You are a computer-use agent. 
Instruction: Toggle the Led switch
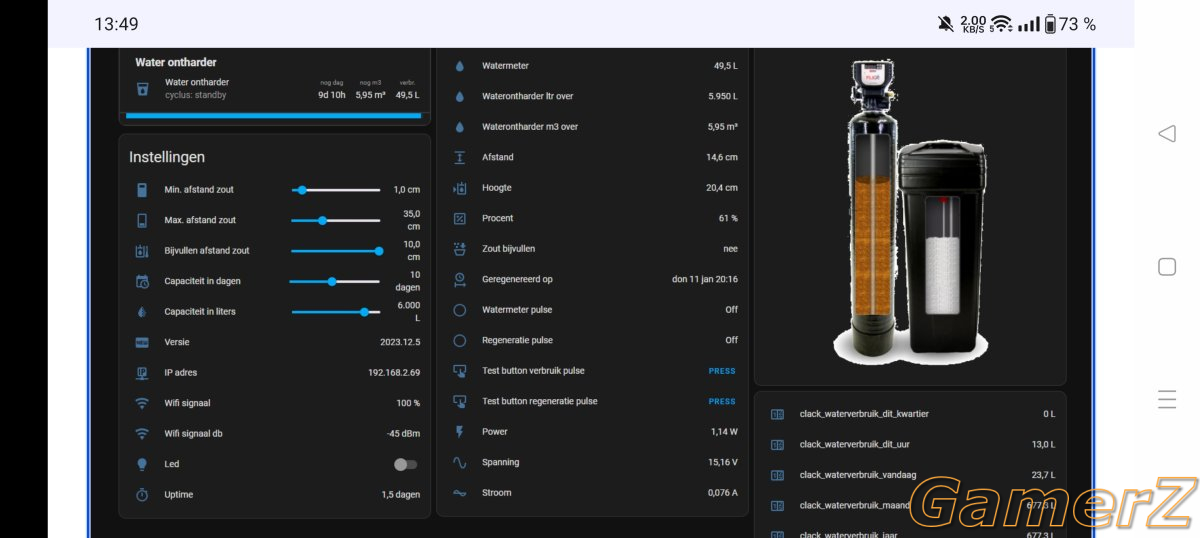[x=405, y=464]
